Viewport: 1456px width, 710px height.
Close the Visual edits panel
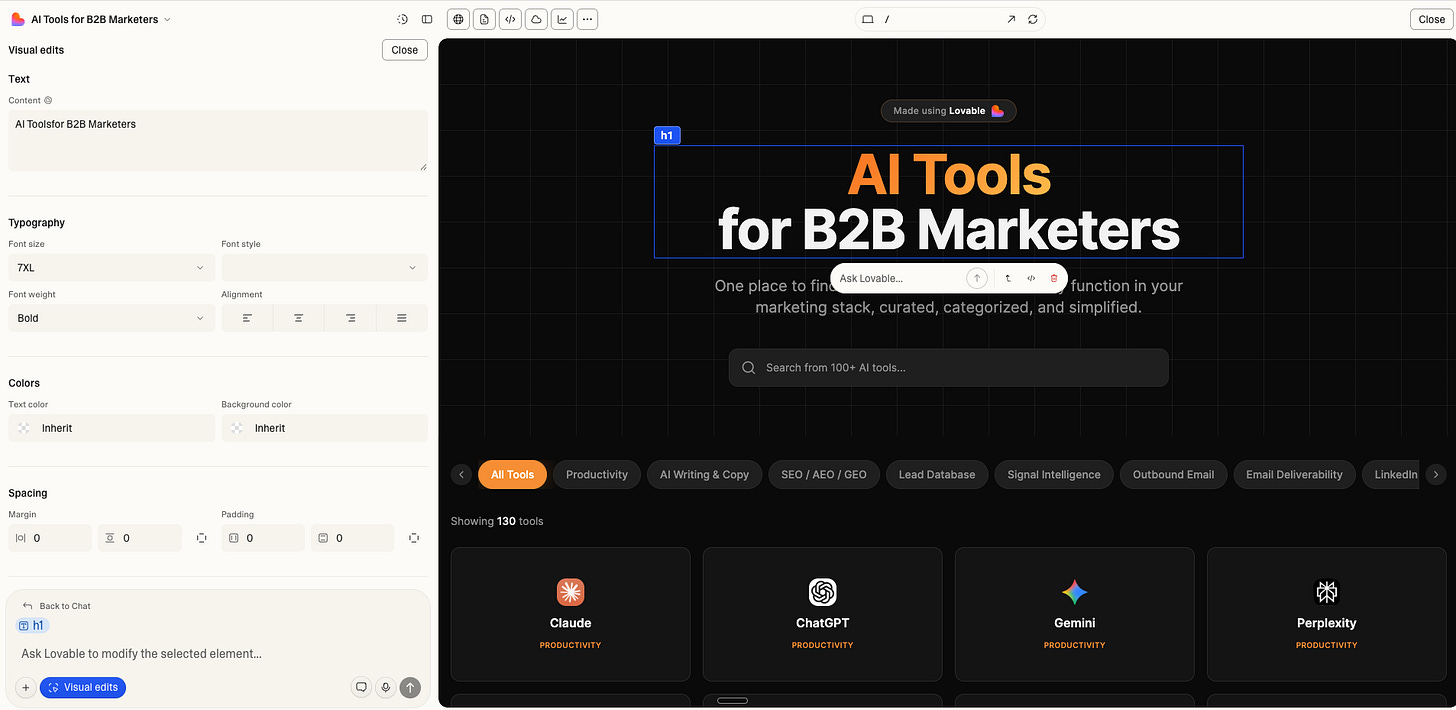[x=405, y=50]
